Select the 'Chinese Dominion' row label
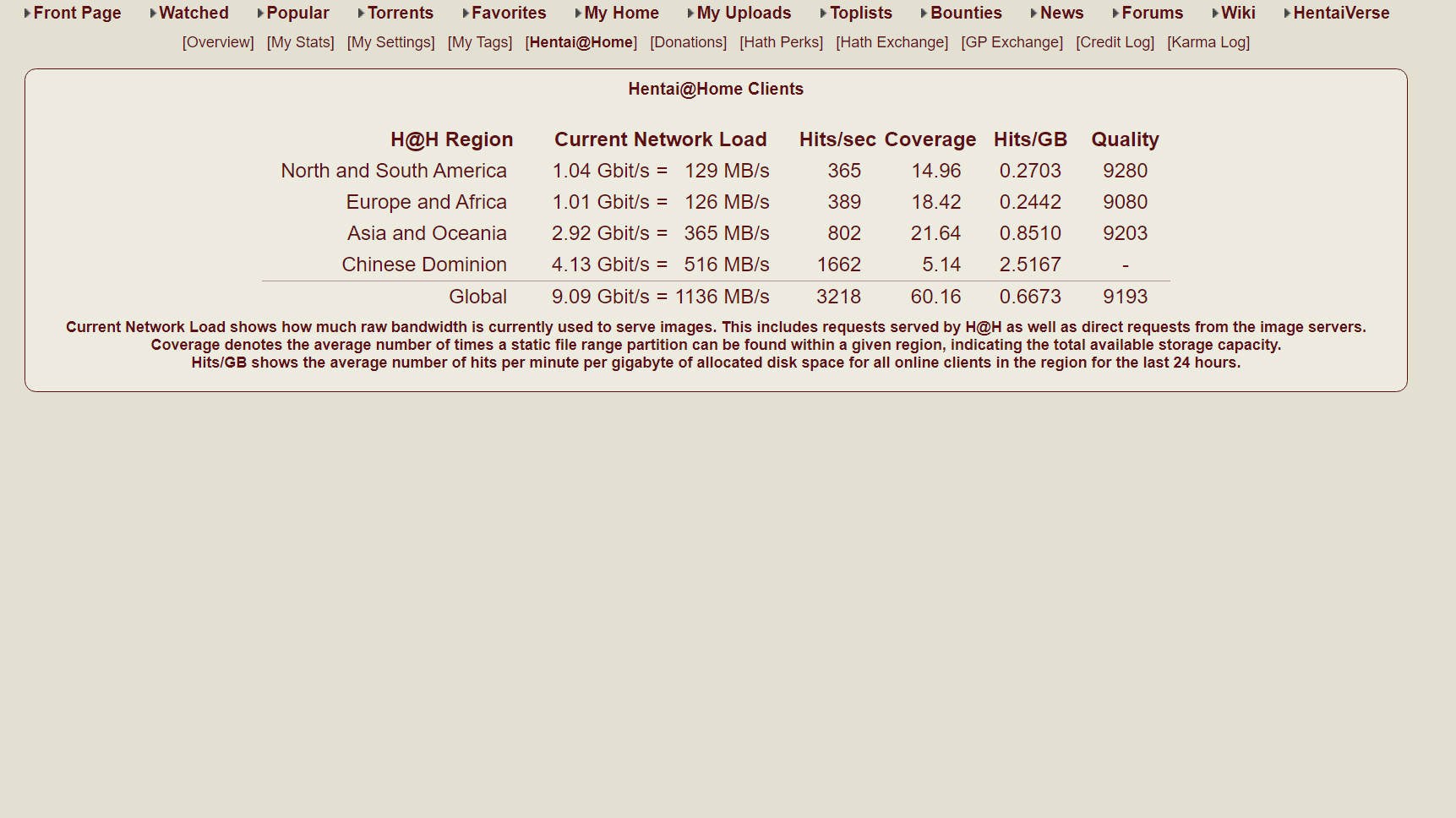Screen dimensions: 1456x818 424,264
